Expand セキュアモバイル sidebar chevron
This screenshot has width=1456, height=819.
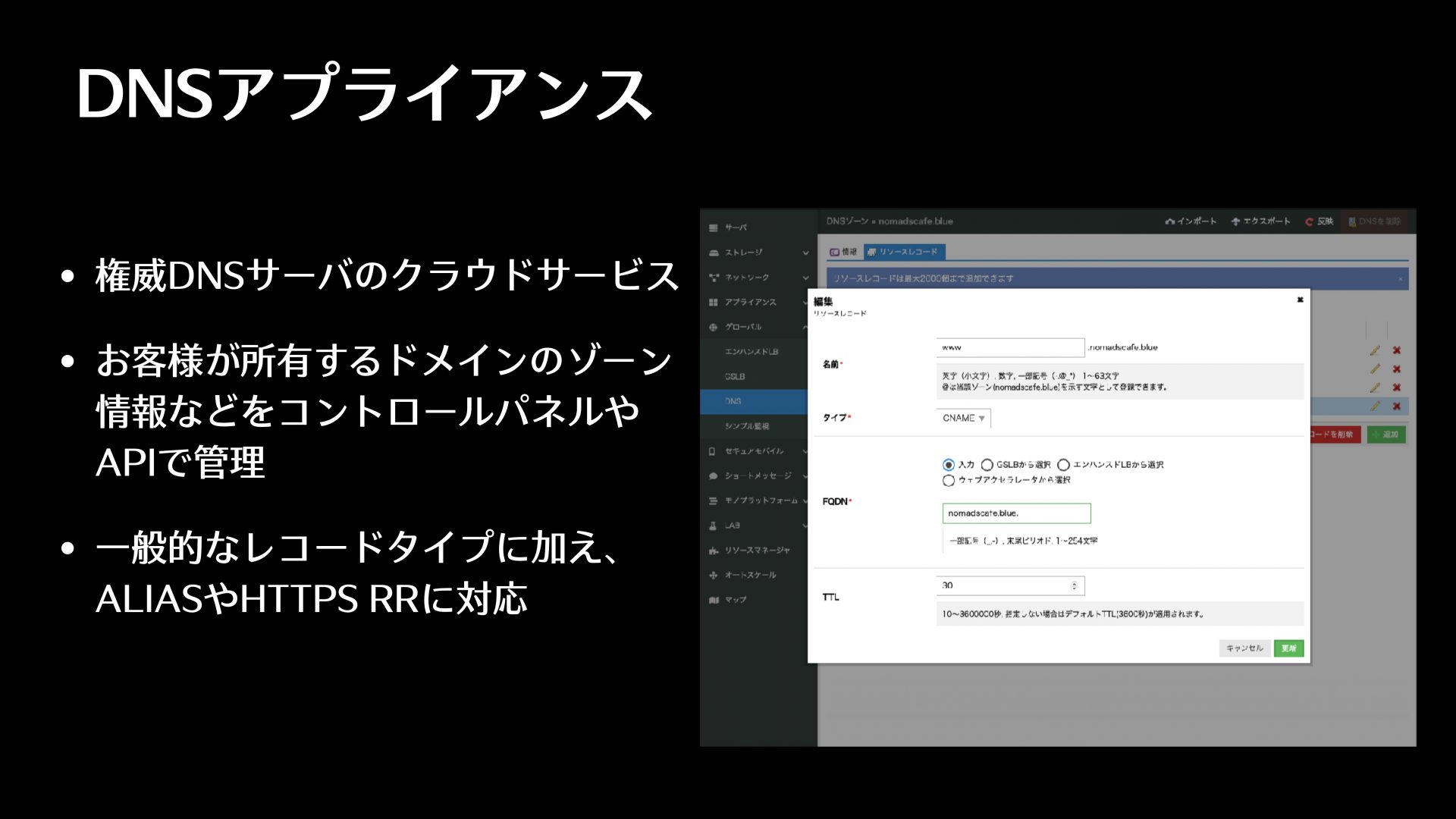click(x=805, y=451)
